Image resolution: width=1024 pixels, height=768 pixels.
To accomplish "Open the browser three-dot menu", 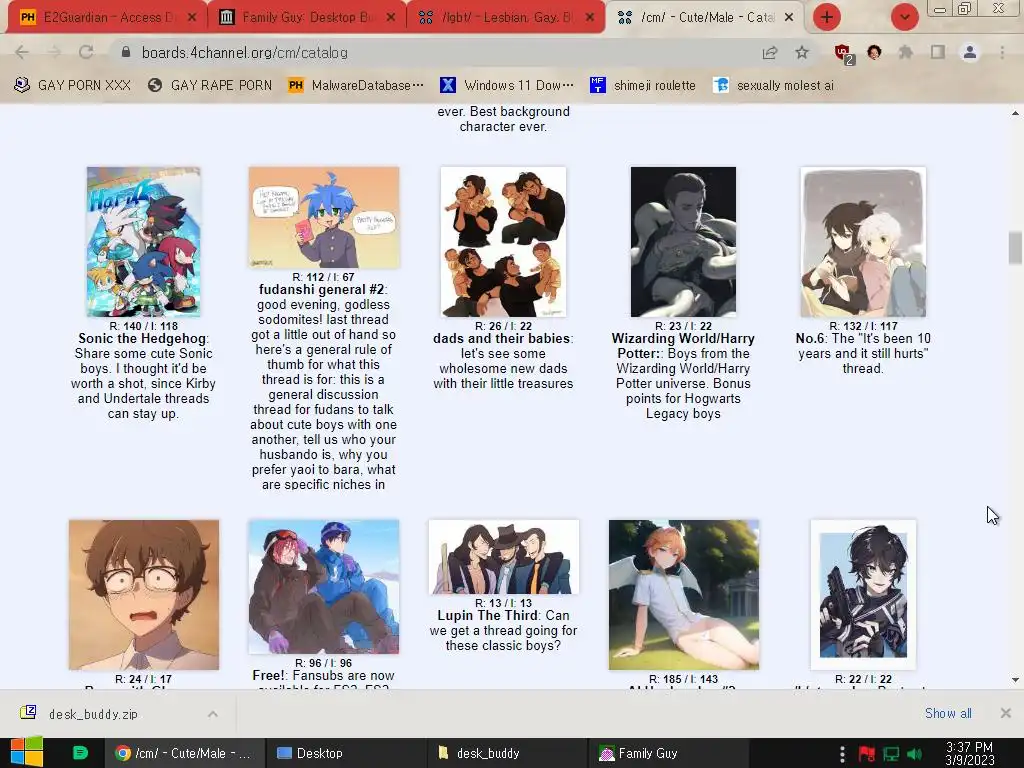I will point(1002,52).
